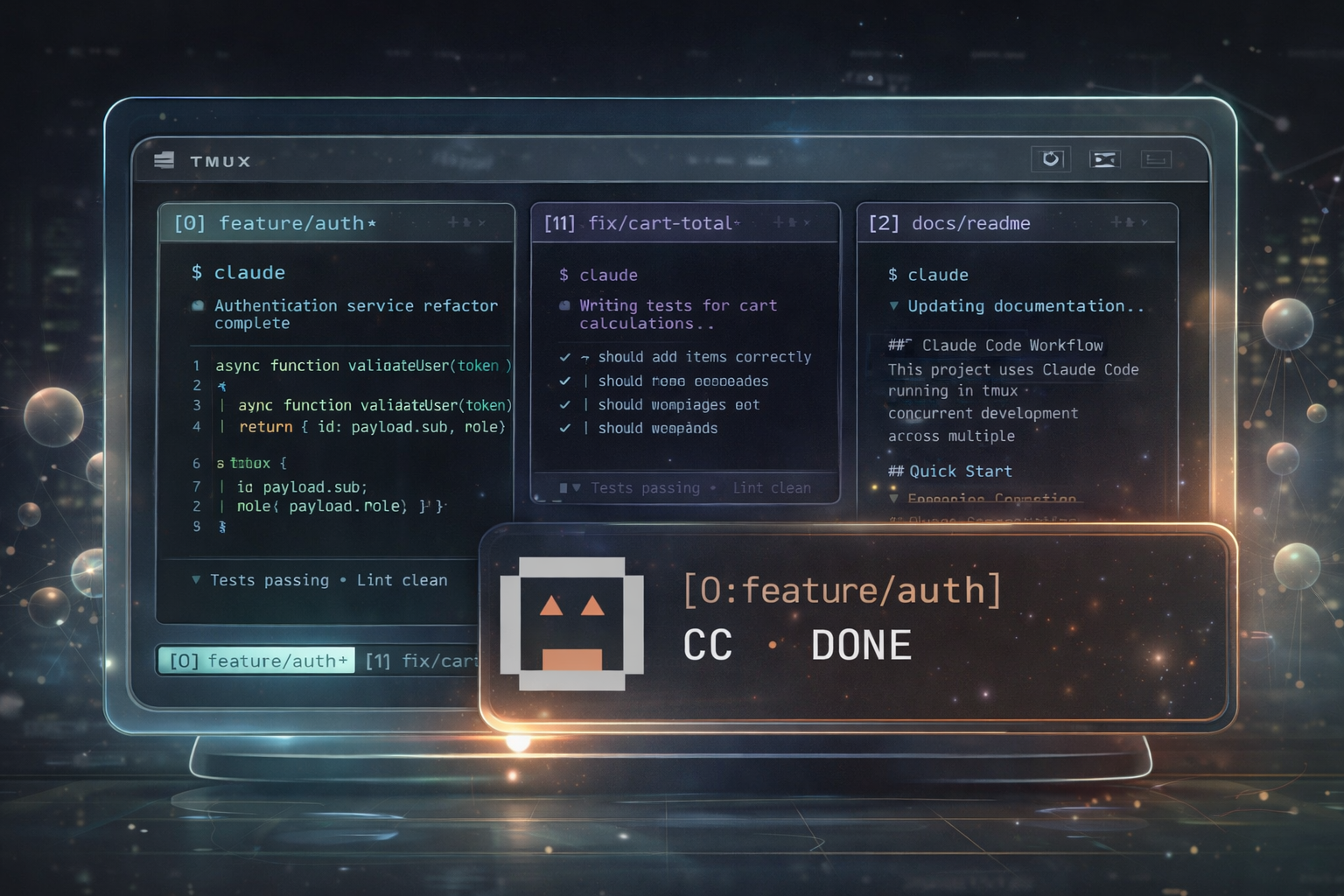Toggle the checkmark beside 'should add items correctly'
The width and height of the screenshot is (1344, 896).
(x=564, y=357)
